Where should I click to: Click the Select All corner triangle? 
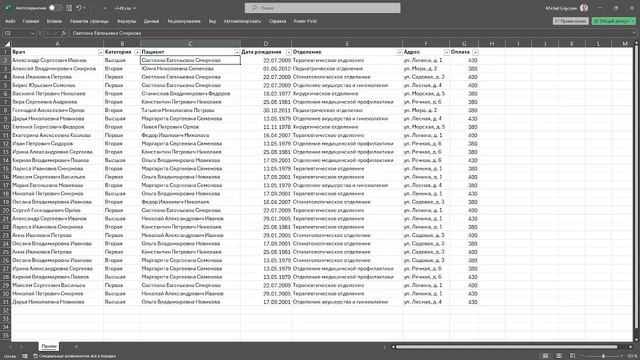7,43
